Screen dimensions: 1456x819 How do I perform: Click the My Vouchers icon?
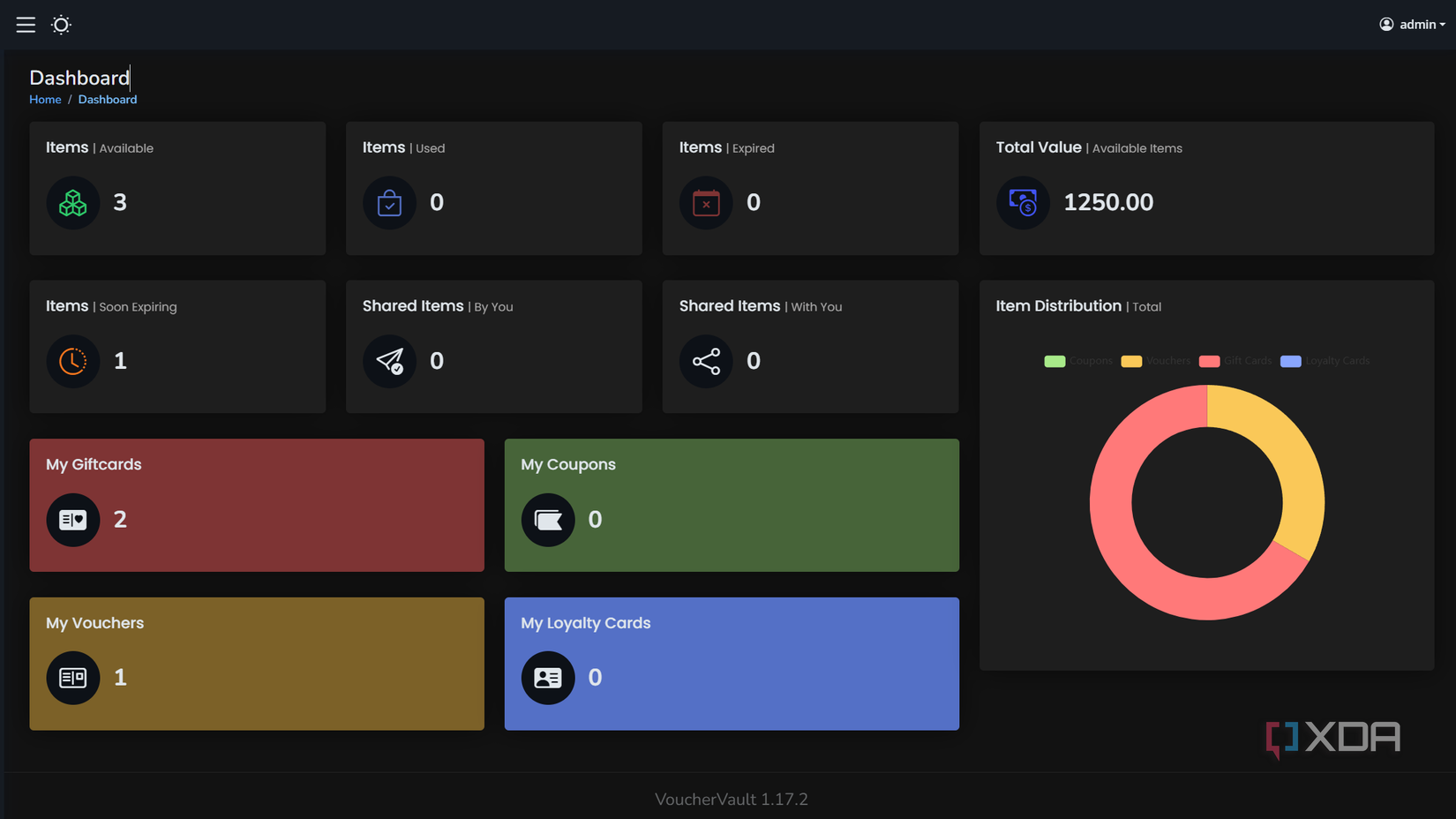pyautogui.click(x=73, y=678)
